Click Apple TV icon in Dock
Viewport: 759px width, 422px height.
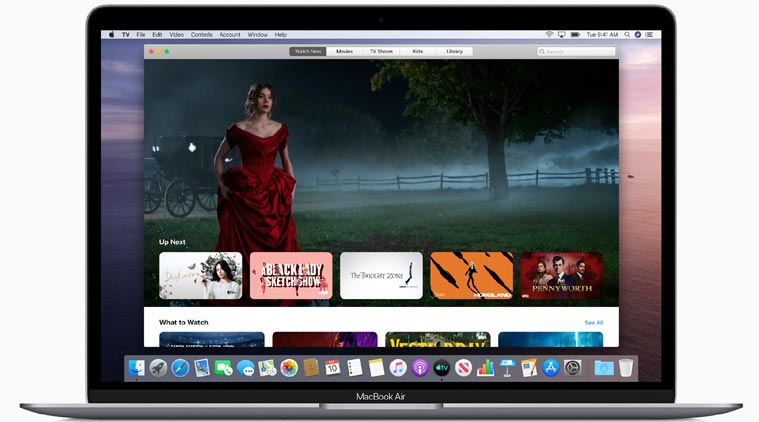point(441,368)
